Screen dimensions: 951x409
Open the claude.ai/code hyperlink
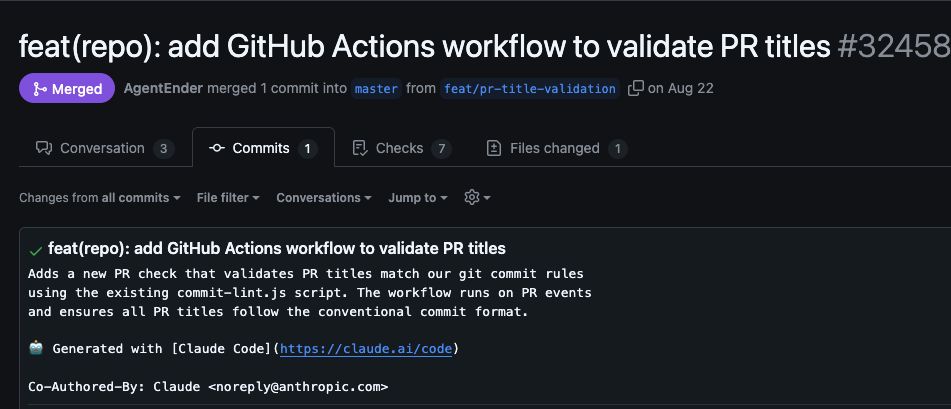[367, 349]
